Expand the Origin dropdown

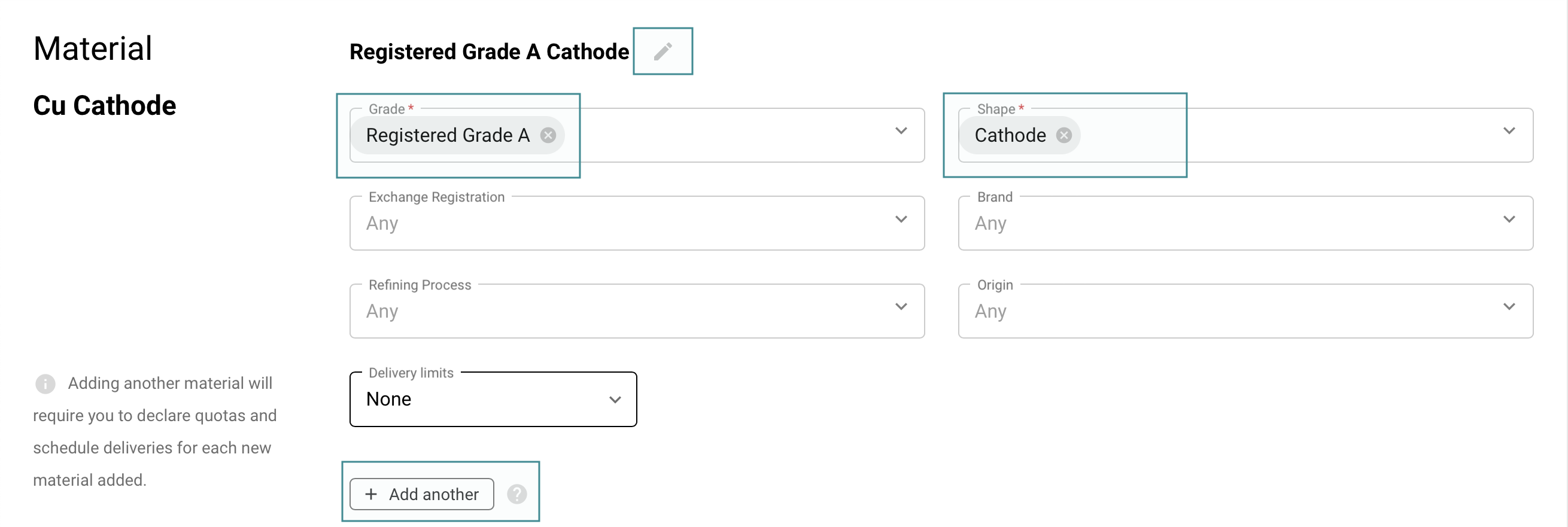tap(1508, 307)
